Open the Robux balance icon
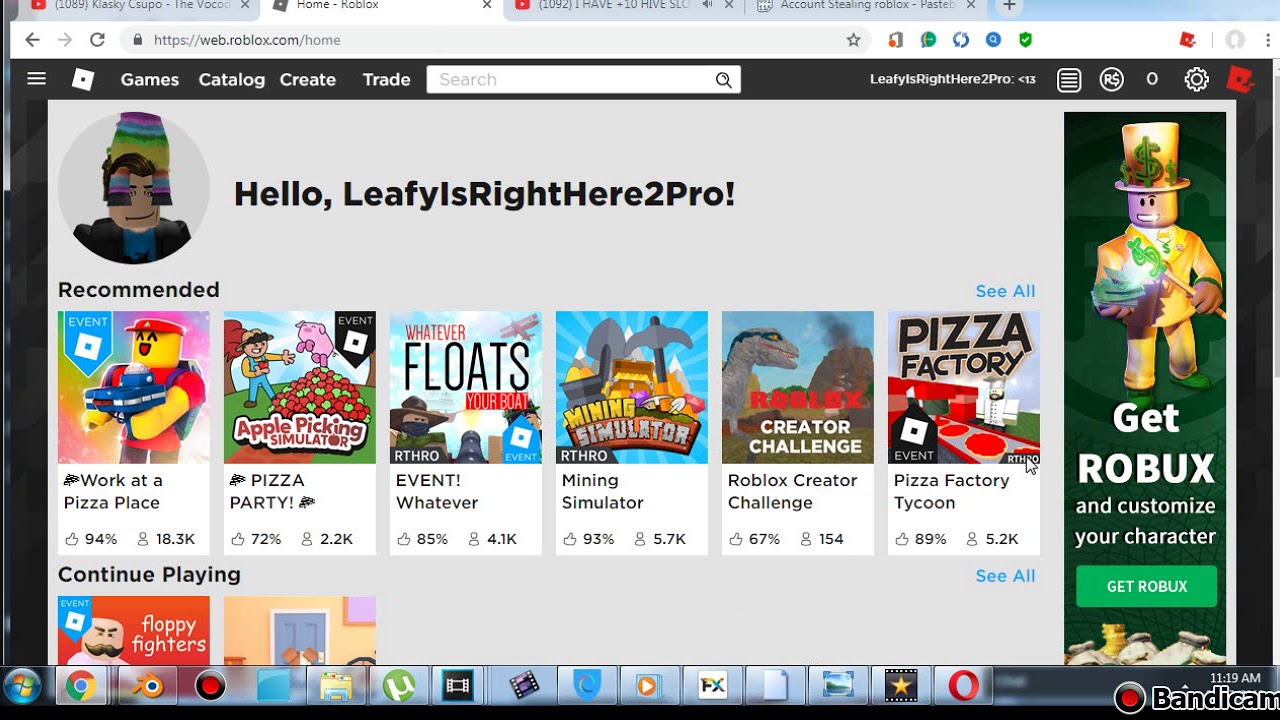This screenshot has width=1280, height=720. (1112, 80)
